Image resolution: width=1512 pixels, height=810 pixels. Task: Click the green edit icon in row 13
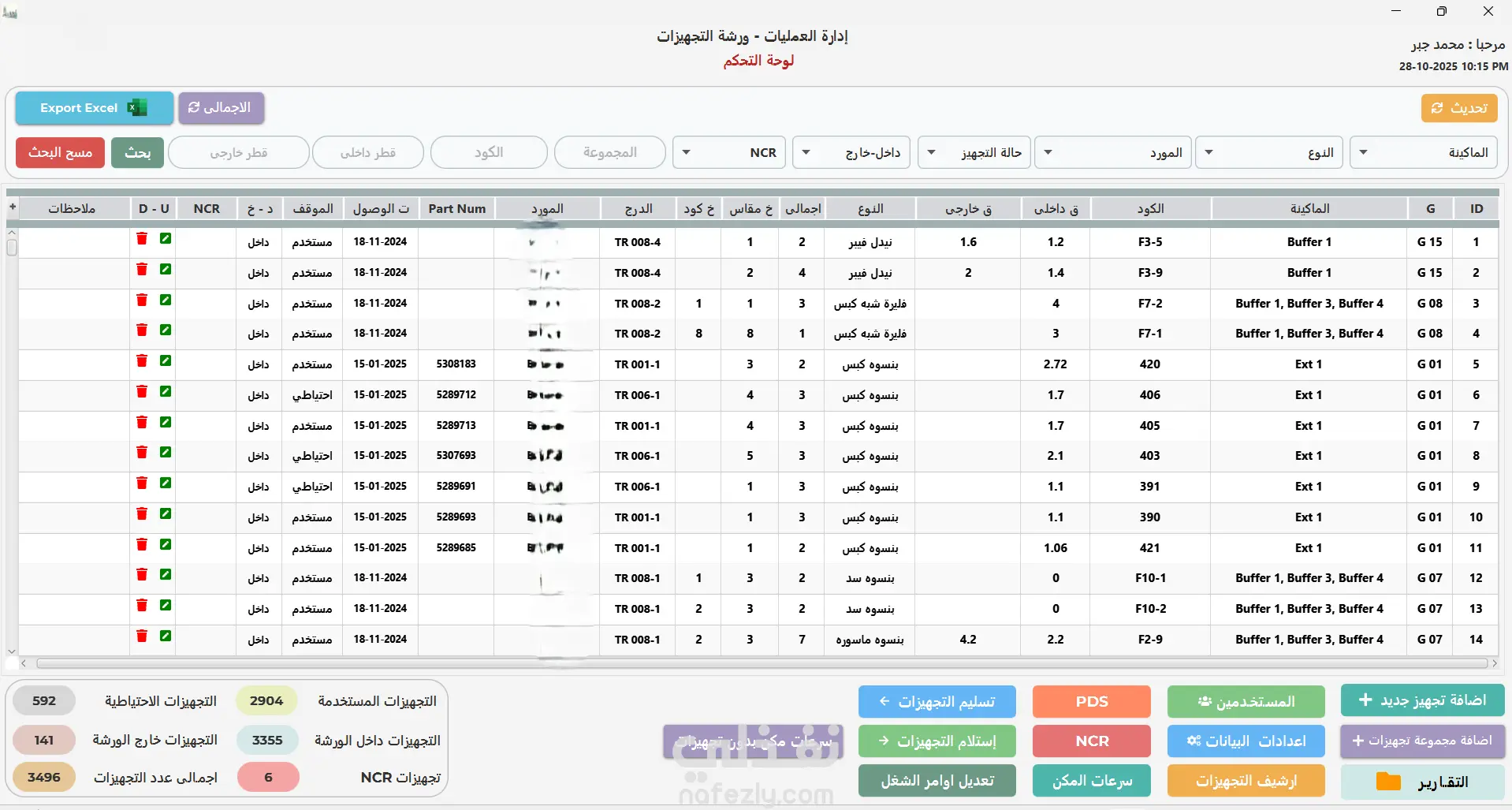166,605
